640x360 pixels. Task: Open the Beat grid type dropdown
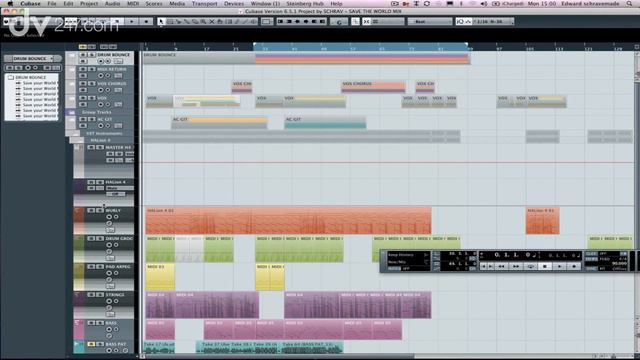[429, 21]
